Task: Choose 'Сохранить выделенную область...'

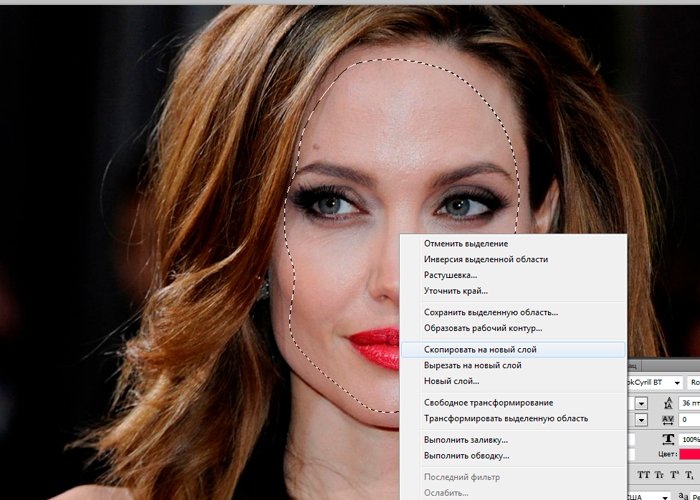Action: 513,312
